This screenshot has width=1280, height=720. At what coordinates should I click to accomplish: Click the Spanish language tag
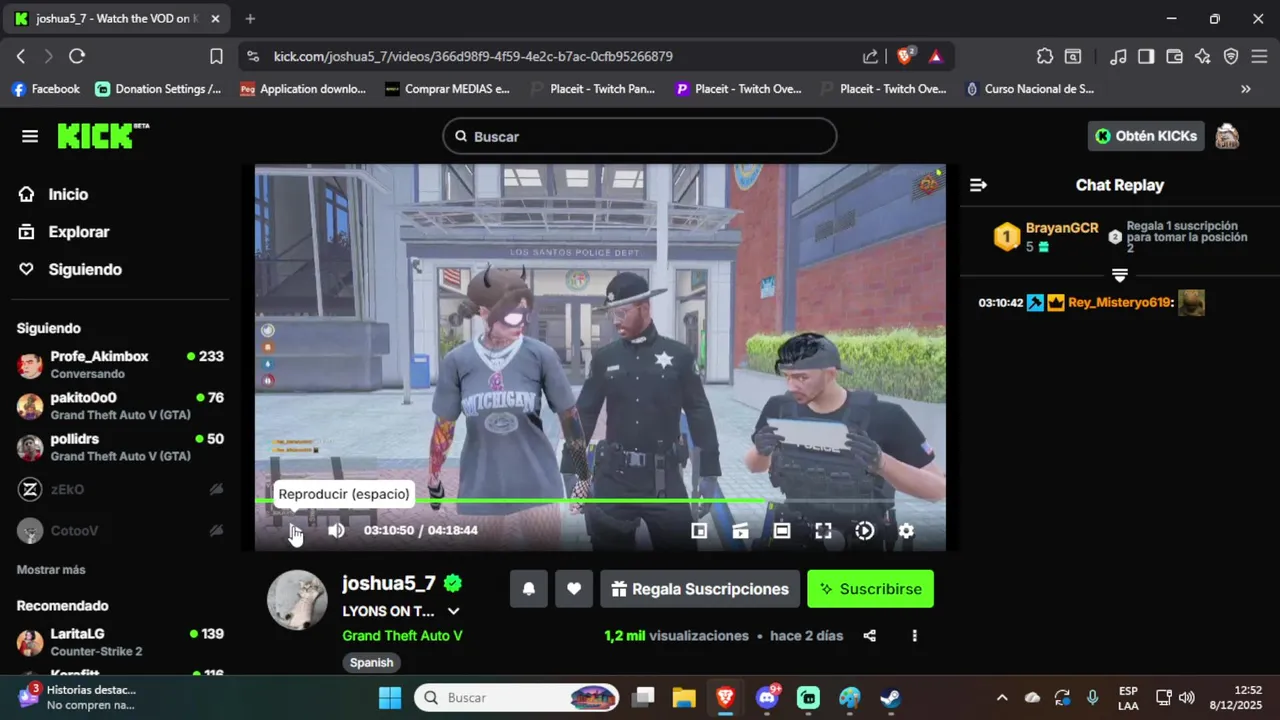click(372, 663)
